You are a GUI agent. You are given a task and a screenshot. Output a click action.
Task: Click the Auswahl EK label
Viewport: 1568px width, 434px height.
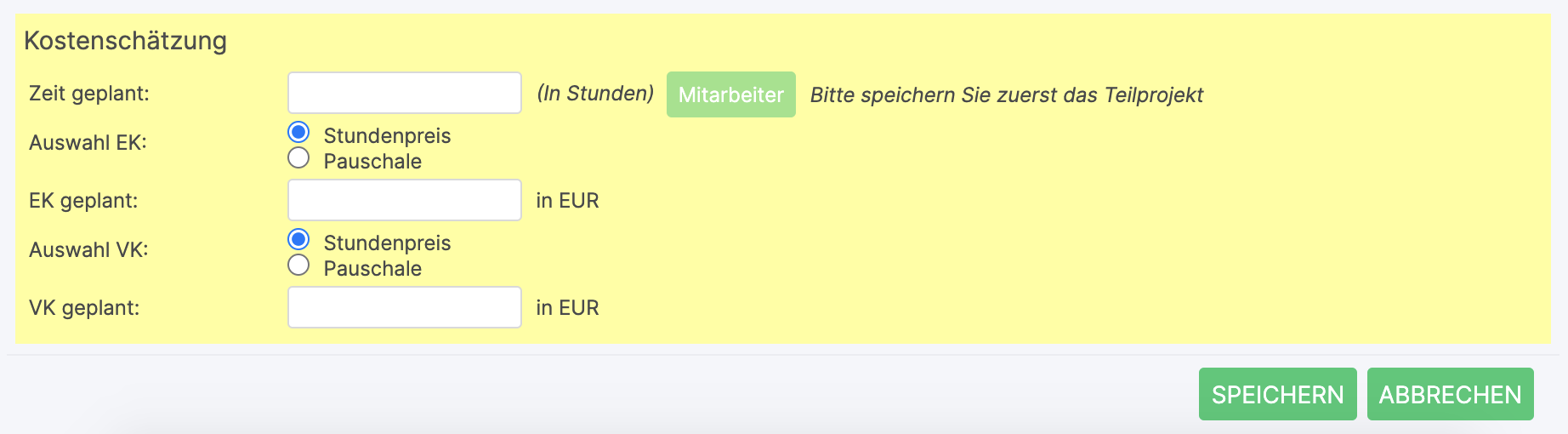pyautogui.click(x=88, y=143)
